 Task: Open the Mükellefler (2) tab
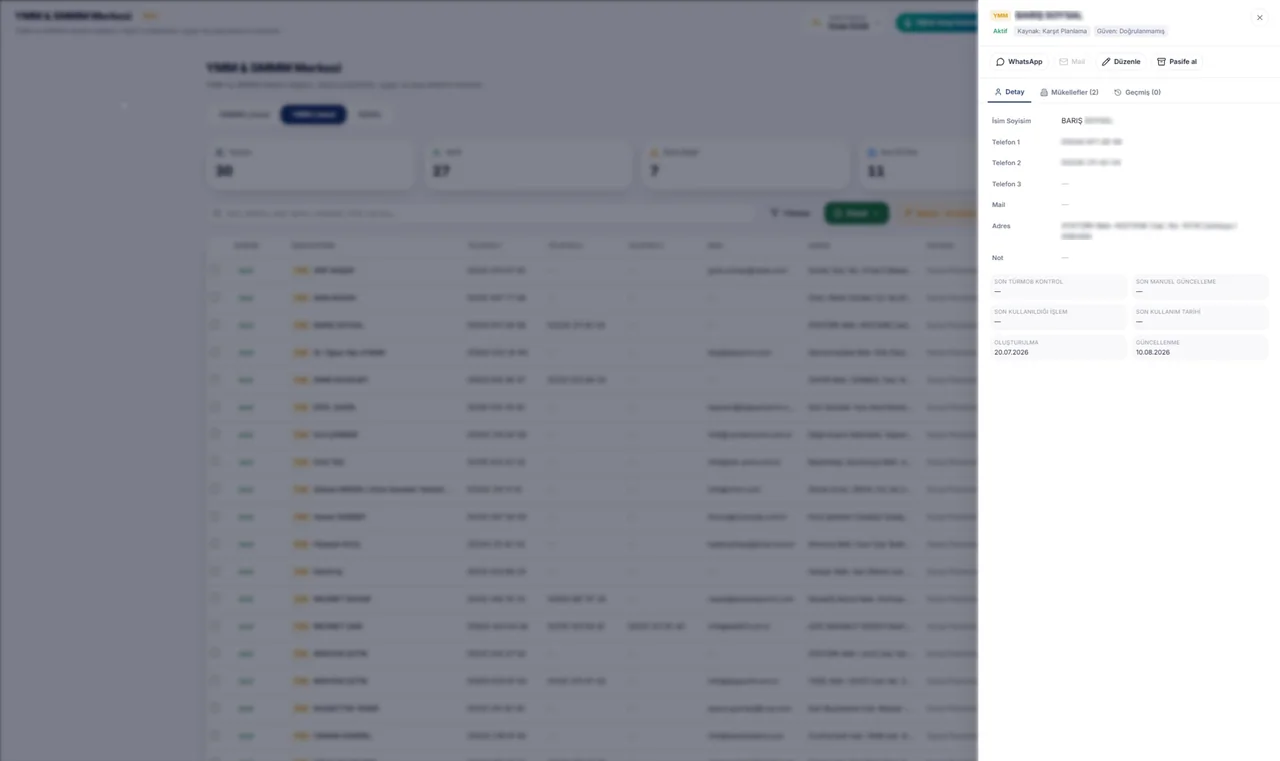tap(1069, 92)
